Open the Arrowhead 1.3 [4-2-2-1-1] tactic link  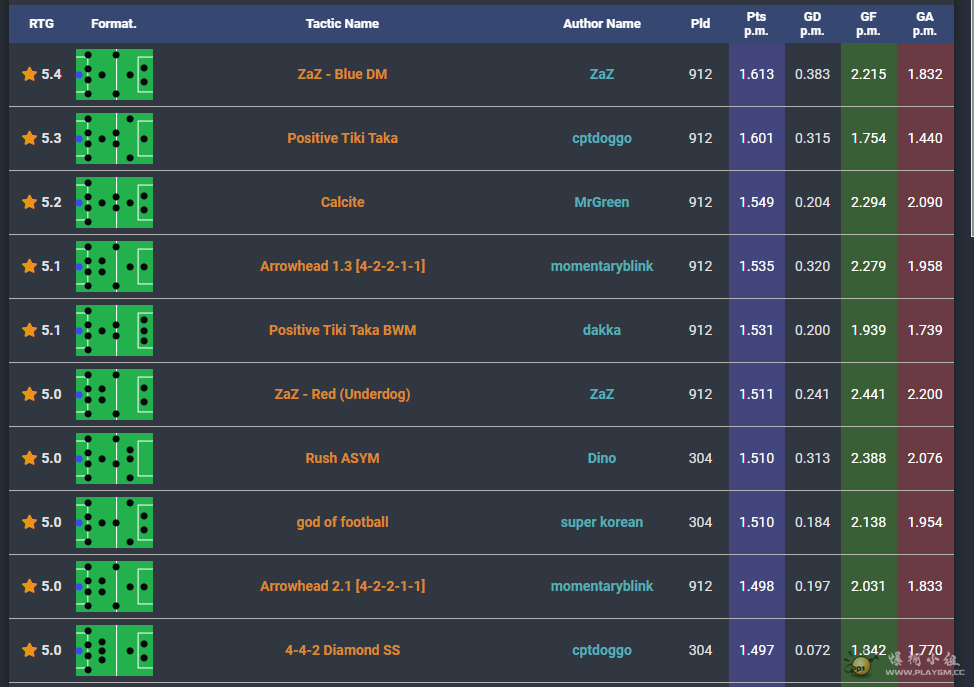[x=342, y=266]
